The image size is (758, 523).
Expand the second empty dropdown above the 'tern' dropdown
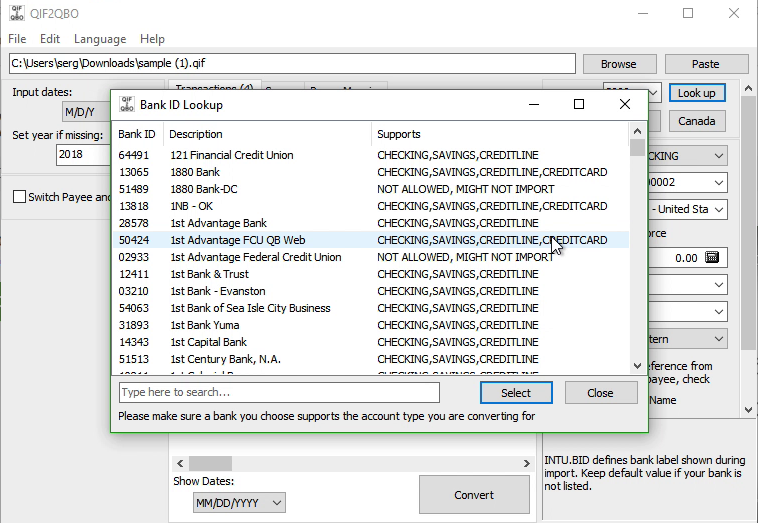(687, 311)
